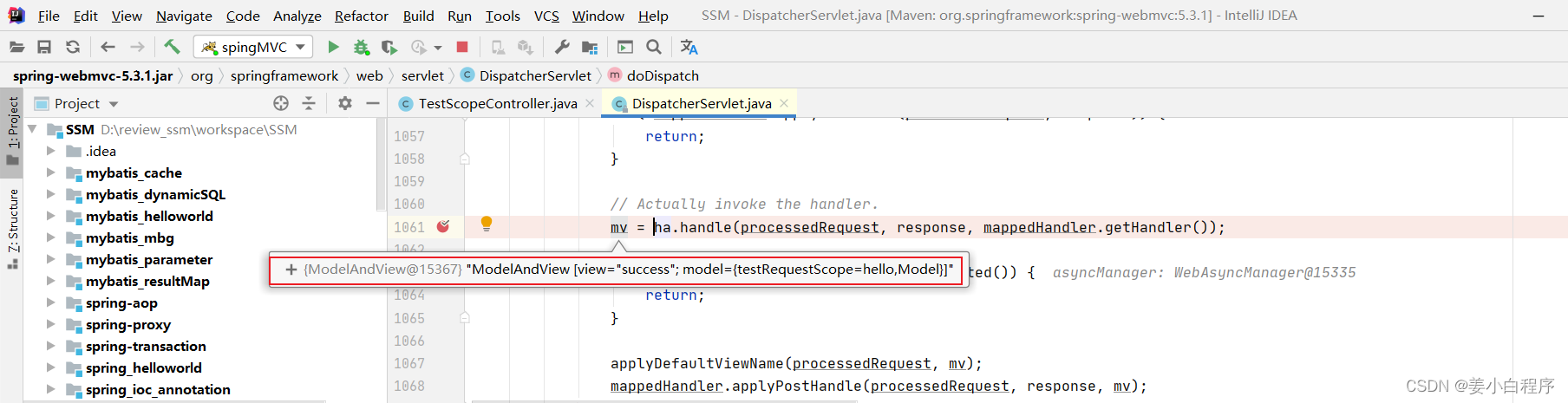Open Project Structure from the toolbar

point(590,47)
